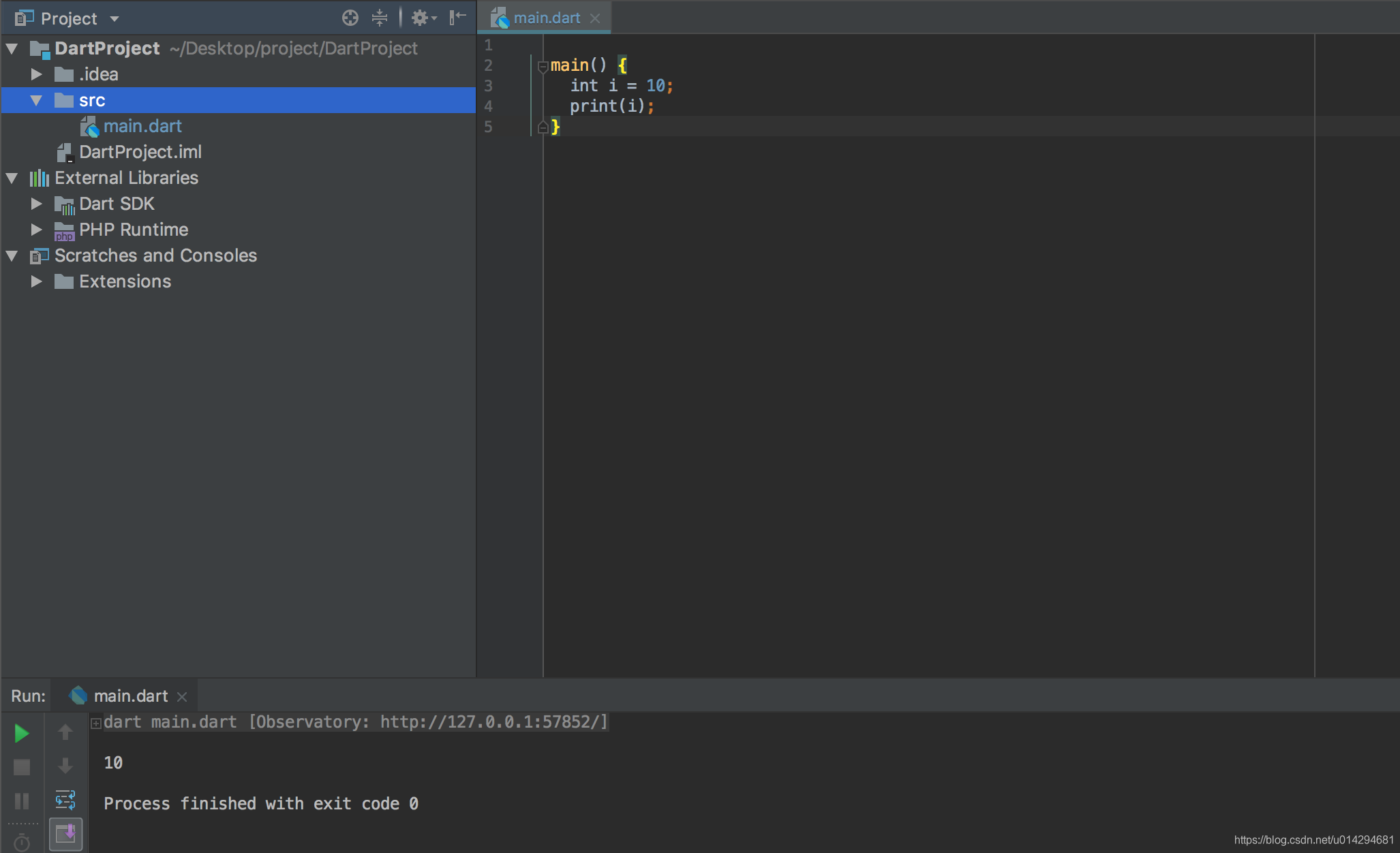
Task: Click the locate current file target icon
Action: (350, 18)
